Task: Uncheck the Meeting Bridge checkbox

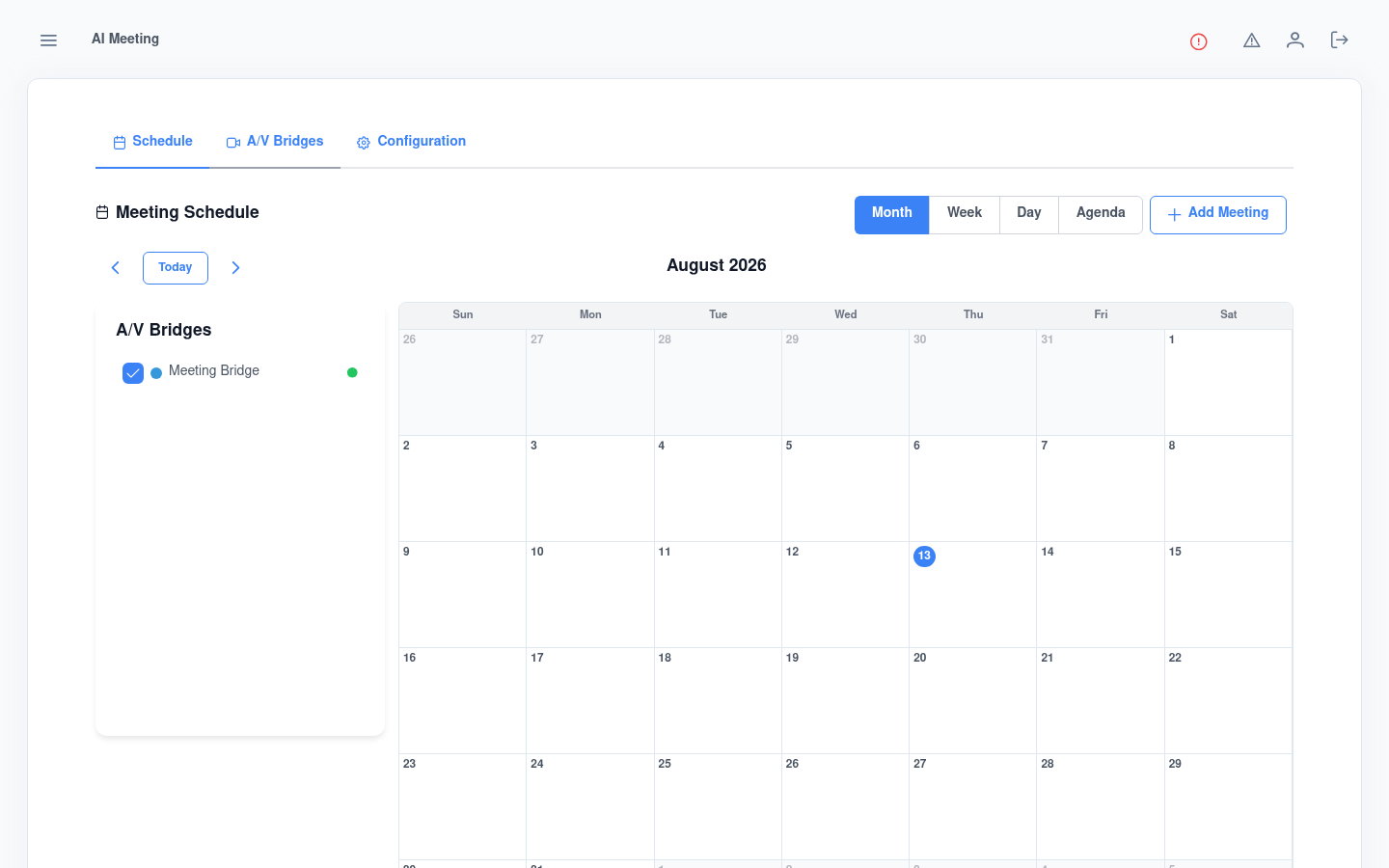Action: (x=133, y=373)
